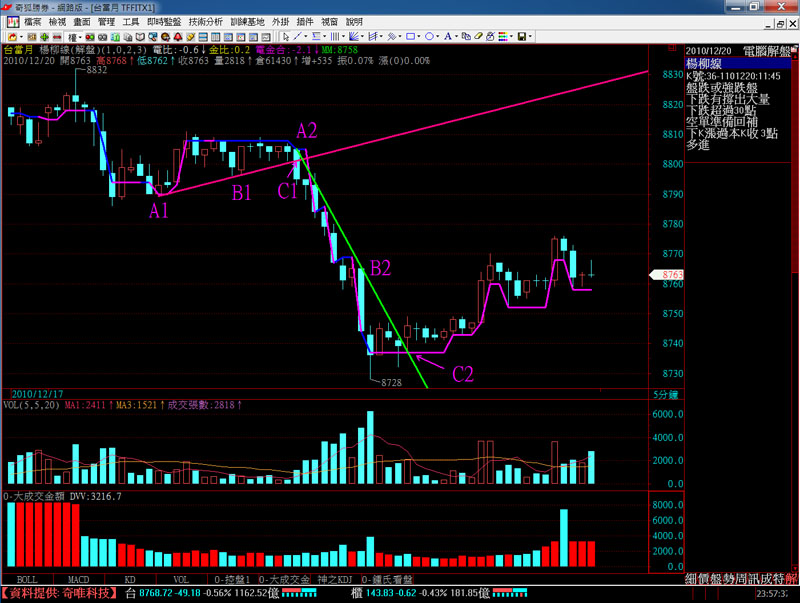This screenshot has height=603, width=800.
Task: Open the dropdown arrow beside color palette
Action: (x=511, y=36)
